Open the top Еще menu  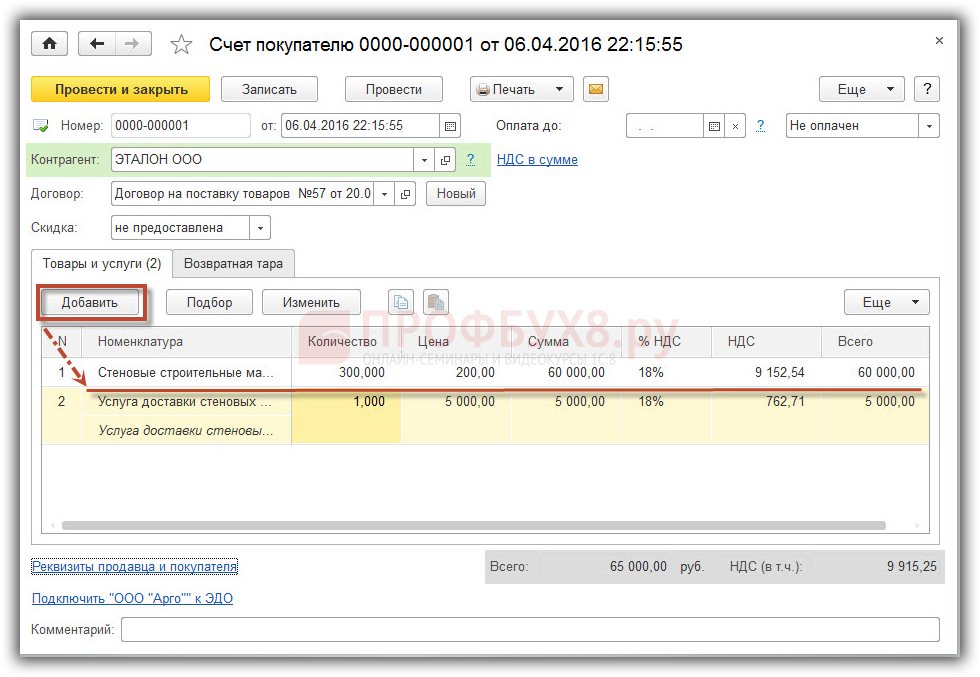tap(861, 89)
